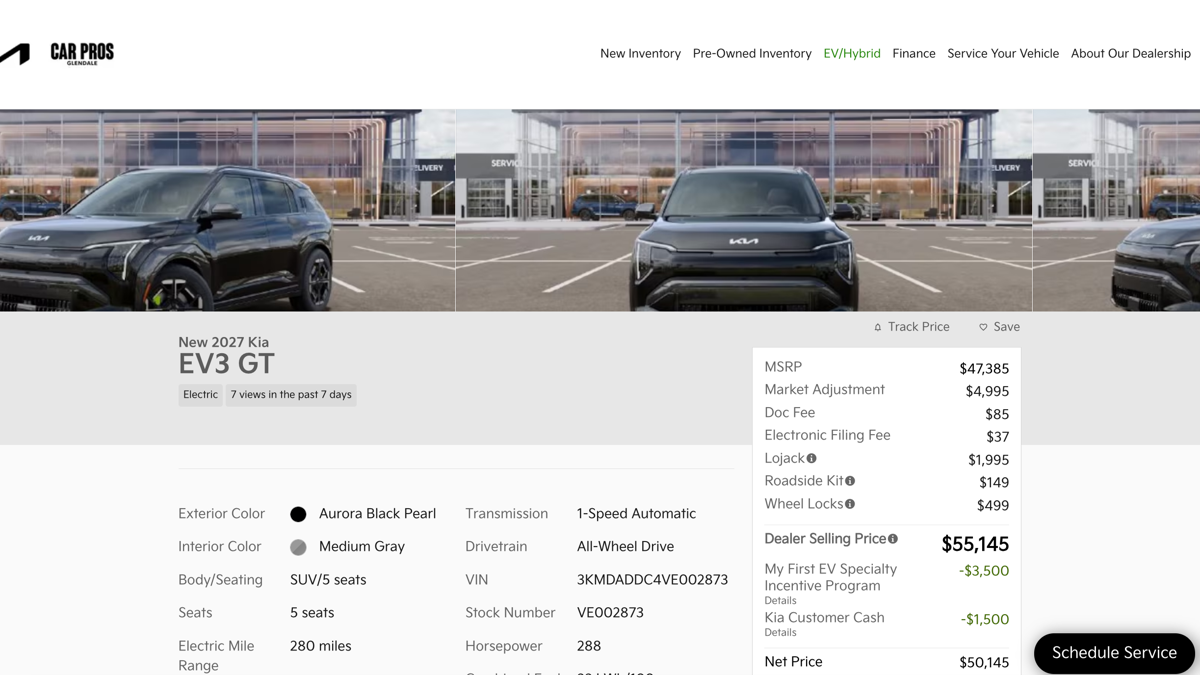Click the 1-Speed Automatic transmission value
Image resolution: width=1200 pixels, height=675 pixels.
tap(636, 514)
